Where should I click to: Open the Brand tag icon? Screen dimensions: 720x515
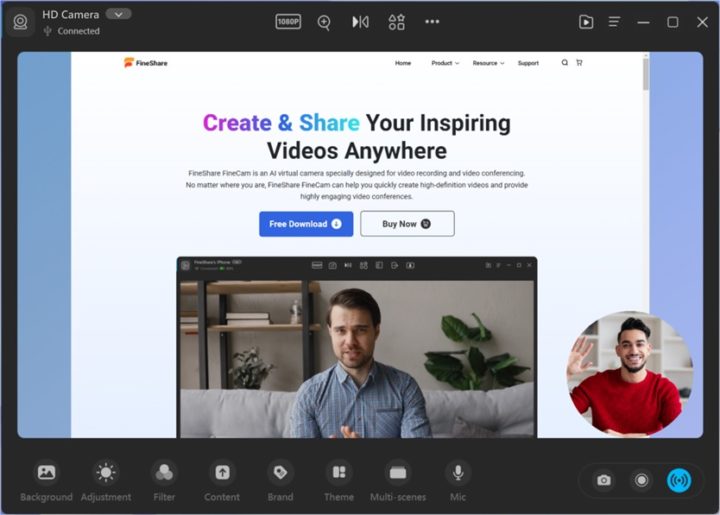[x=280, y=472]
